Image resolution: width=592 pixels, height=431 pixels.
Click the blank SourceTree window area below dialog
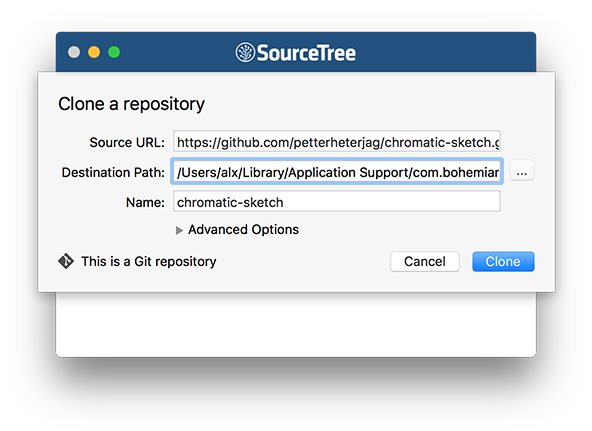pos(296,325)
